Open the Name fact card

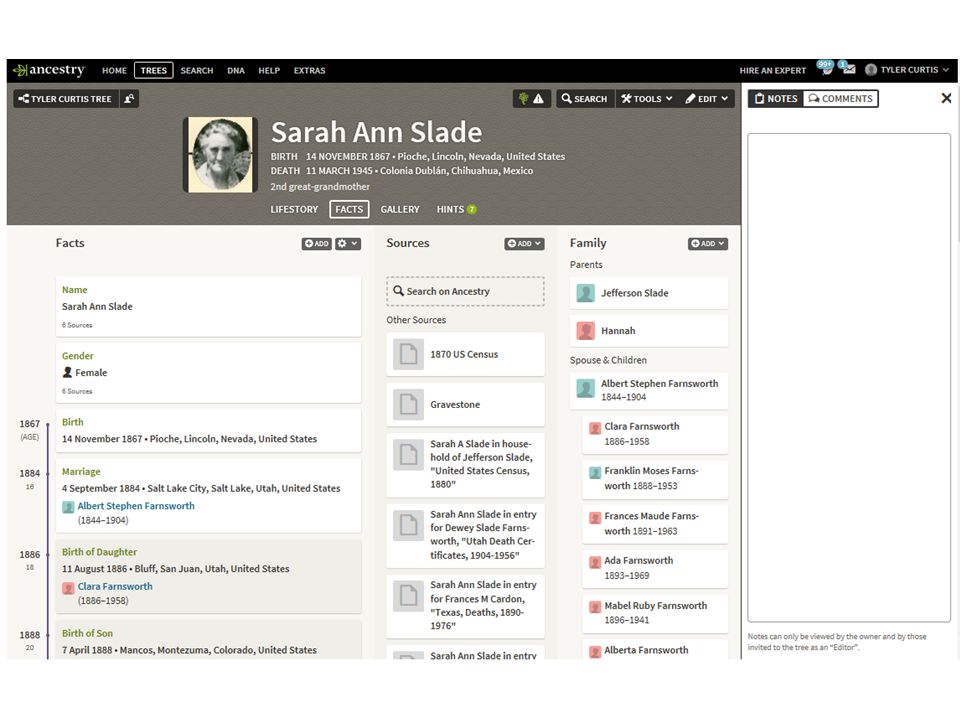tap(208, 307)
